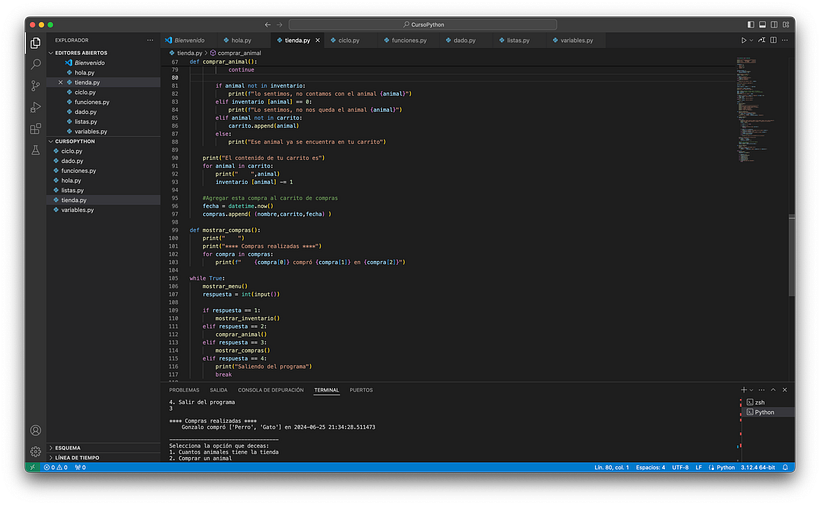
Task: Open the notifications bell in status bar
Action: point(785,467)
